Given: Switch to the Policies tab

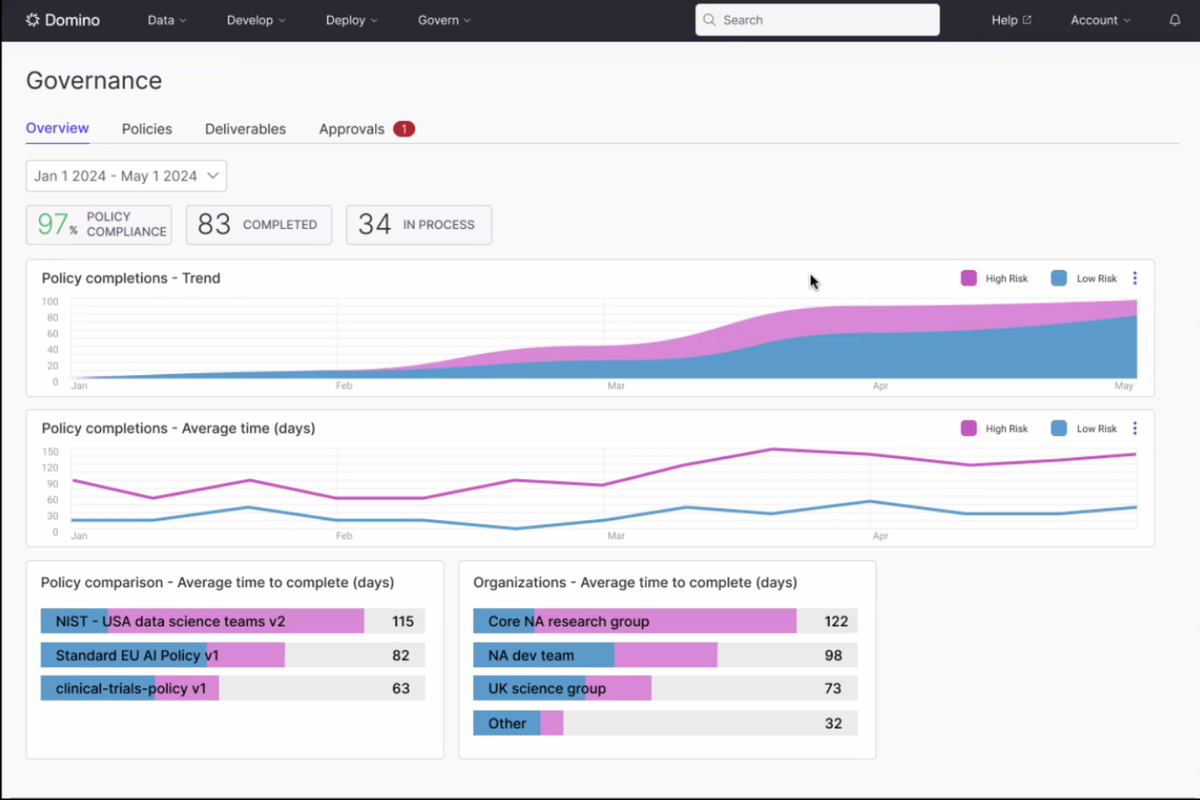Looking at the screenshot, I should [146, 128].
